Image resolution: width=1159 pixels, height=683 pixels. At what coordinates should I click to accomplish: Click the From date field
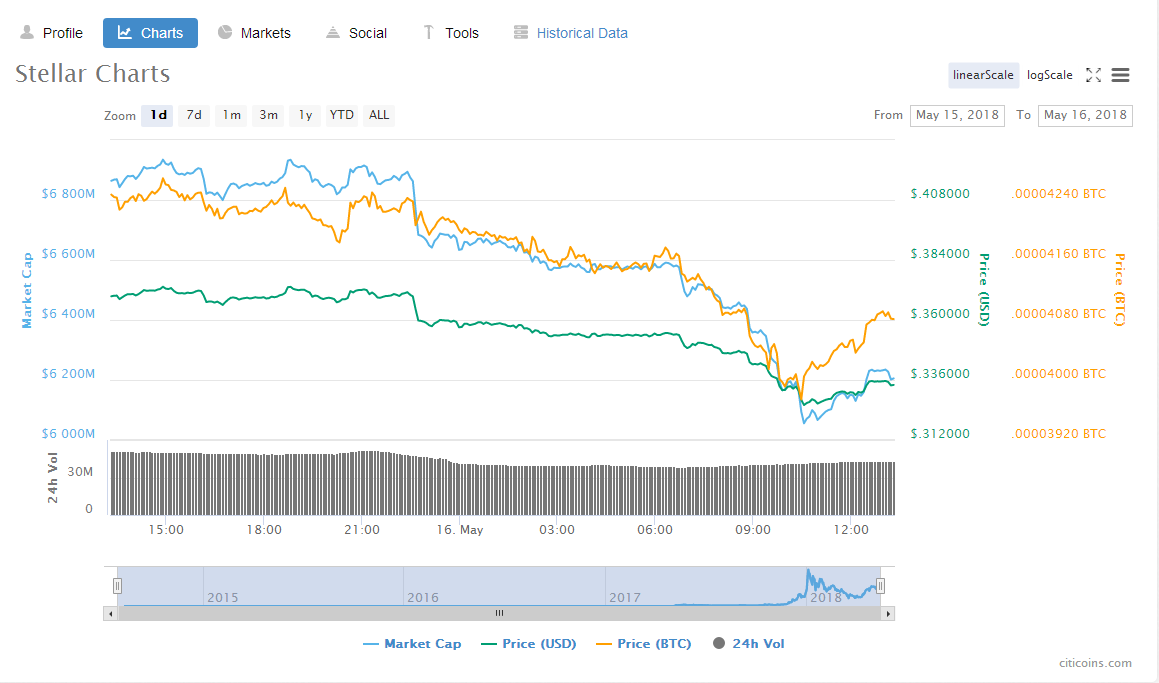[957, 115]
